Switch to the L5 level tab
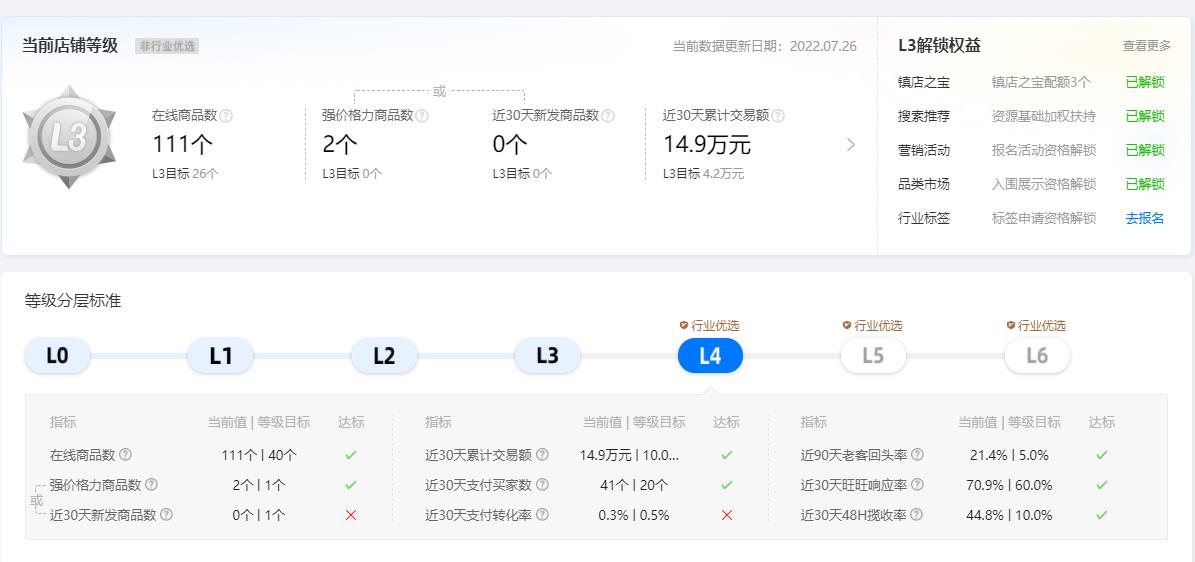1195x562 pixels. pyautogui.click(x=873, y=356)
